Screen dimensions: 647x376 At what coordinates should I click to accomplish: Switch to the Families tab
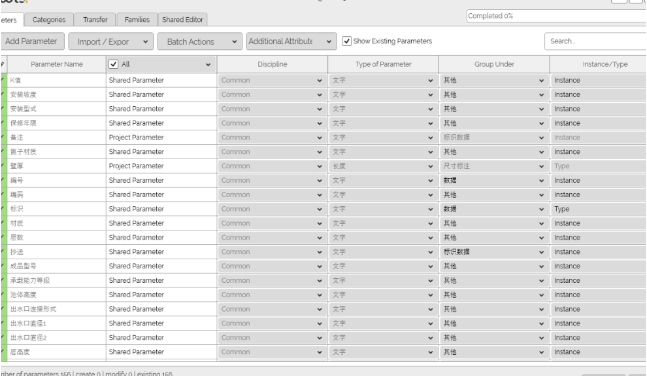pyautogui.click(x=137, y=20)
